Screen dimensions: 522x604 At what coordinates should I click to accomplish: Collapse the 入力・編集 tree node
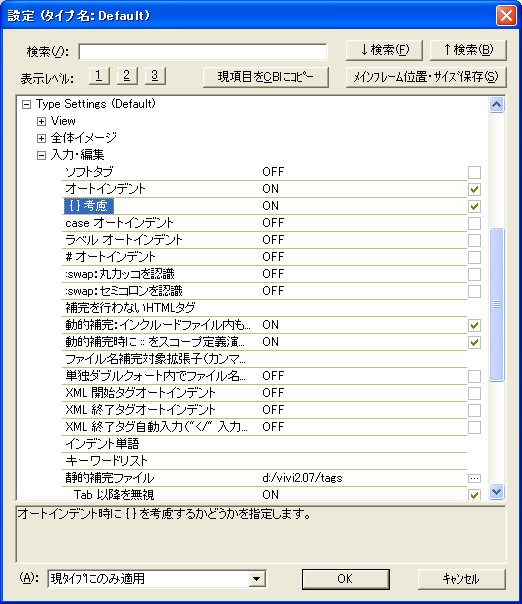click(x=41, y=155)
